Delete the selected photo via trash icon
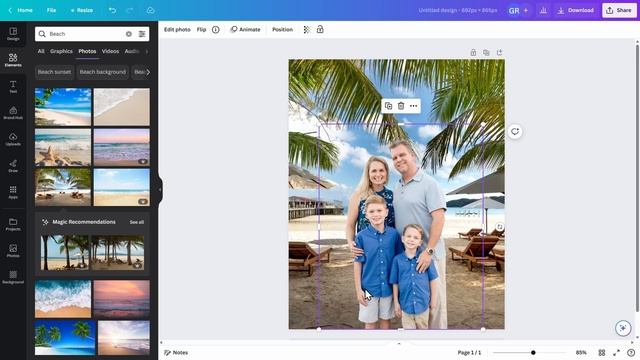Image resolution: width=640 pixels, height=360 pixels. point(401,106)
